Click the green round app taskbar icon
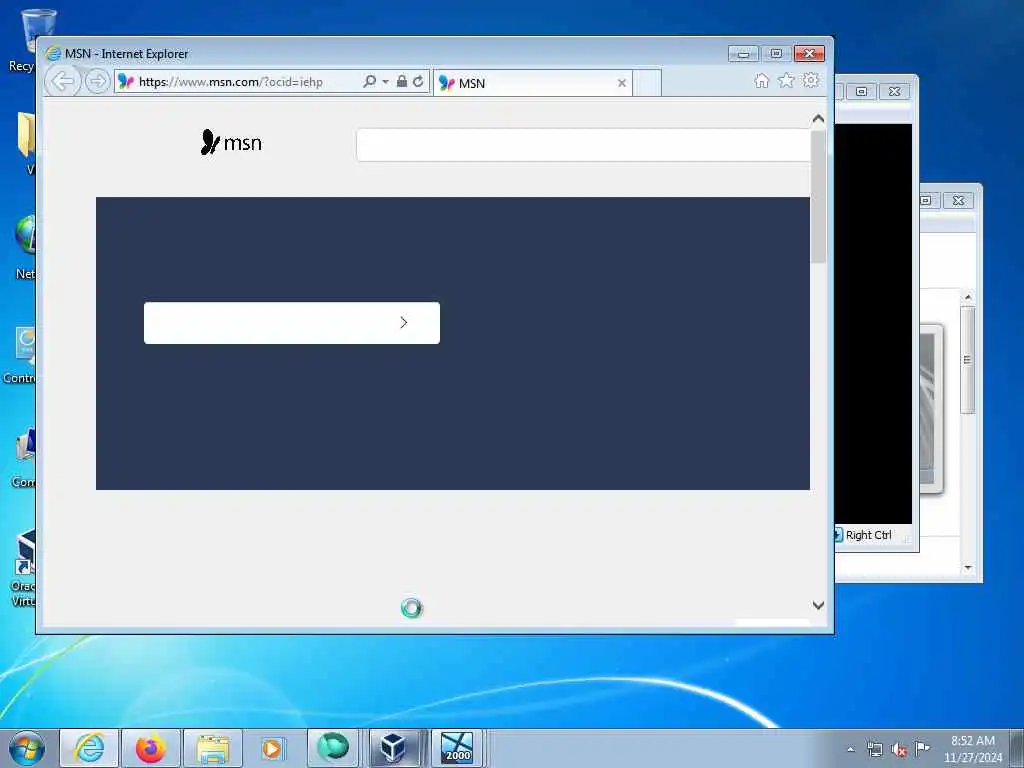This screenshot has height=768, width=1024. (333, 748)
